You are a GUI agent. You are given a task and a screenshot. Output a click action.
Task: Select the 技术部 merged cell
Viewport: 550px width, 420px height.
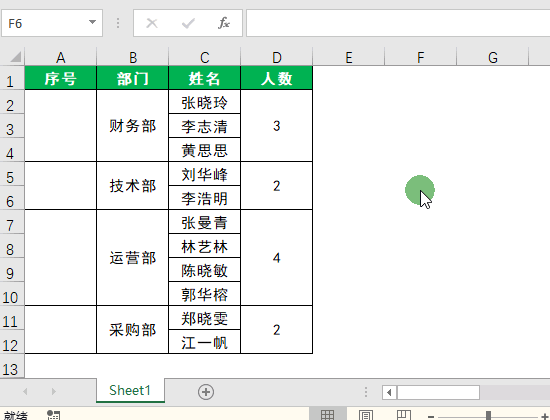click(x=133, y=186)
